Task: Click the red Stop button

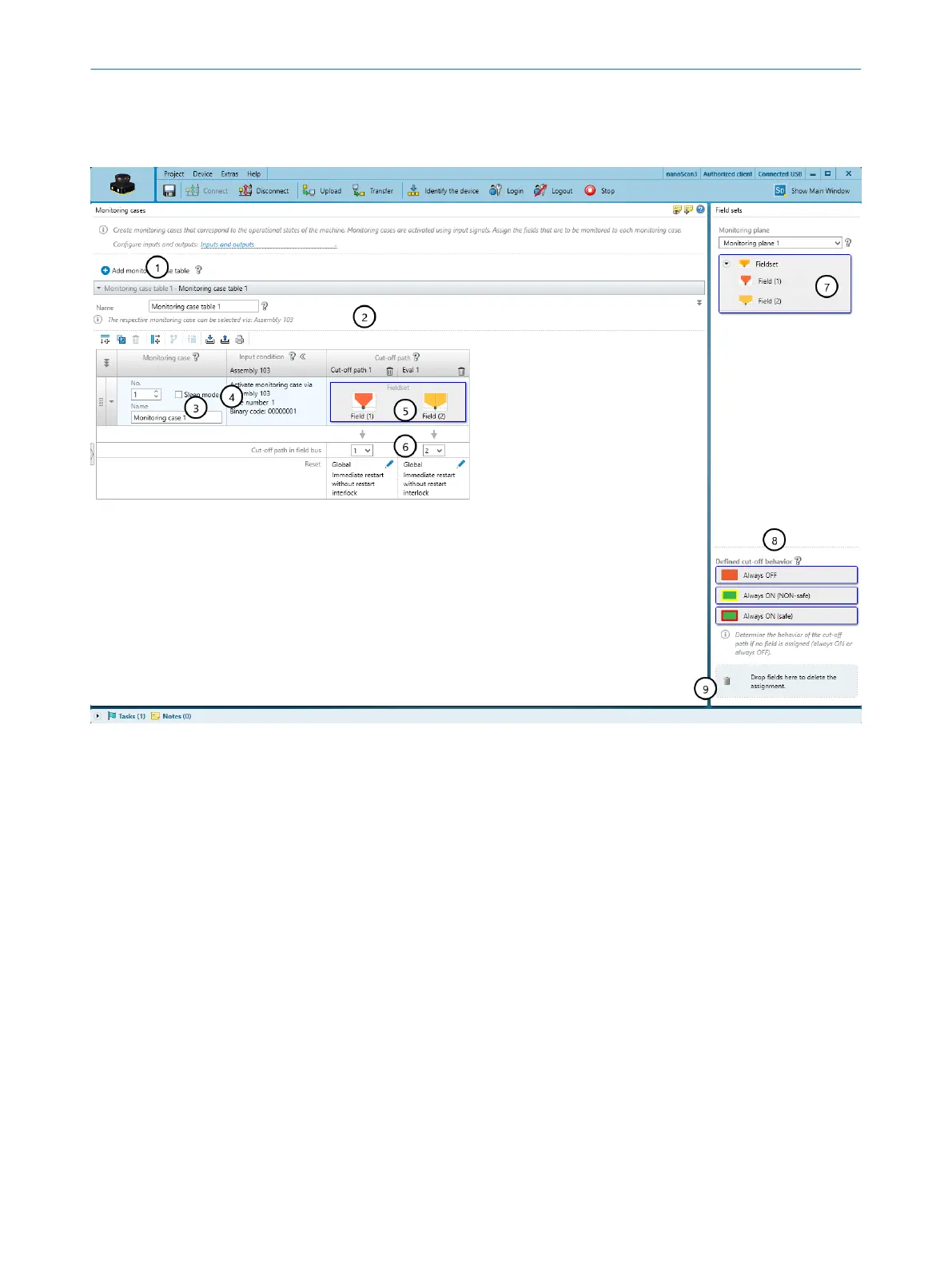Action: coord(599,191)
